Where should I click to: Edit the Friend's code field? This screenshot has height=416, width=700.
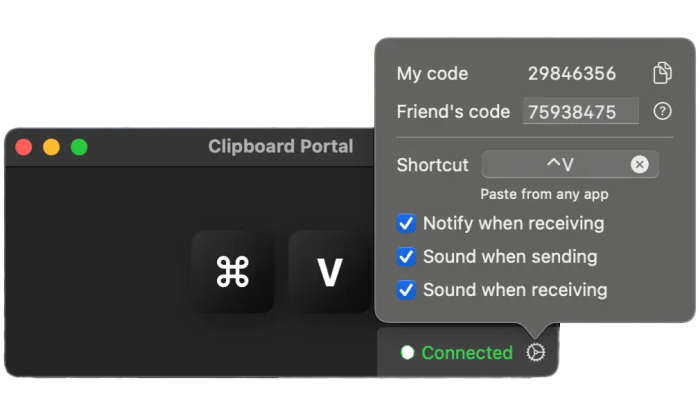581,112
